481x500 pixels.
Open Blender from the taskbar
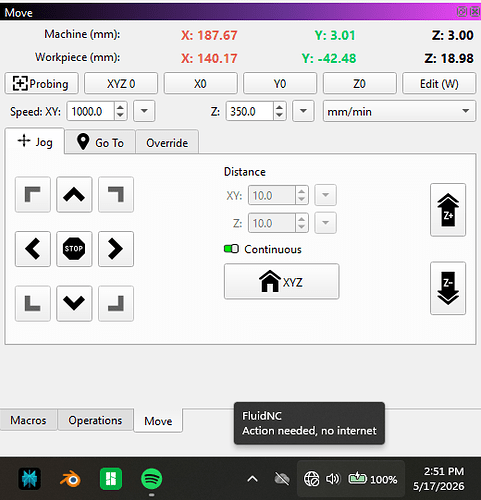tap(70, 479)
